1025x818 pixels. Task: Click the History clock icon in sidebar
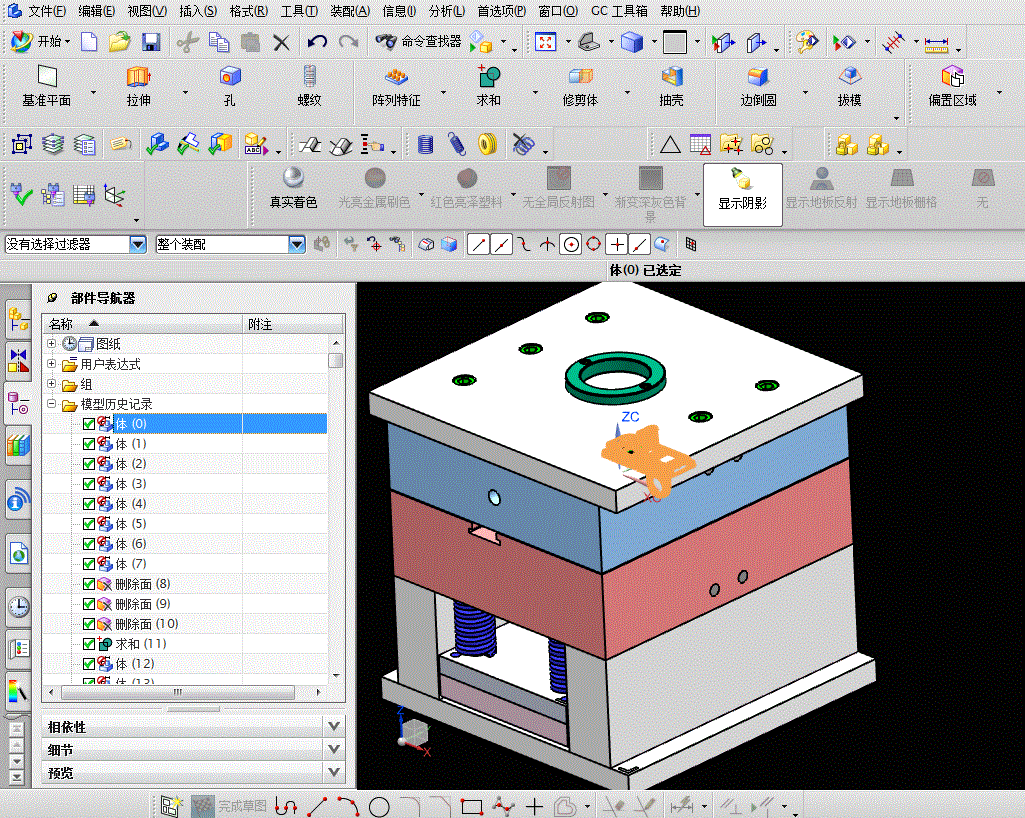[18, 606]
